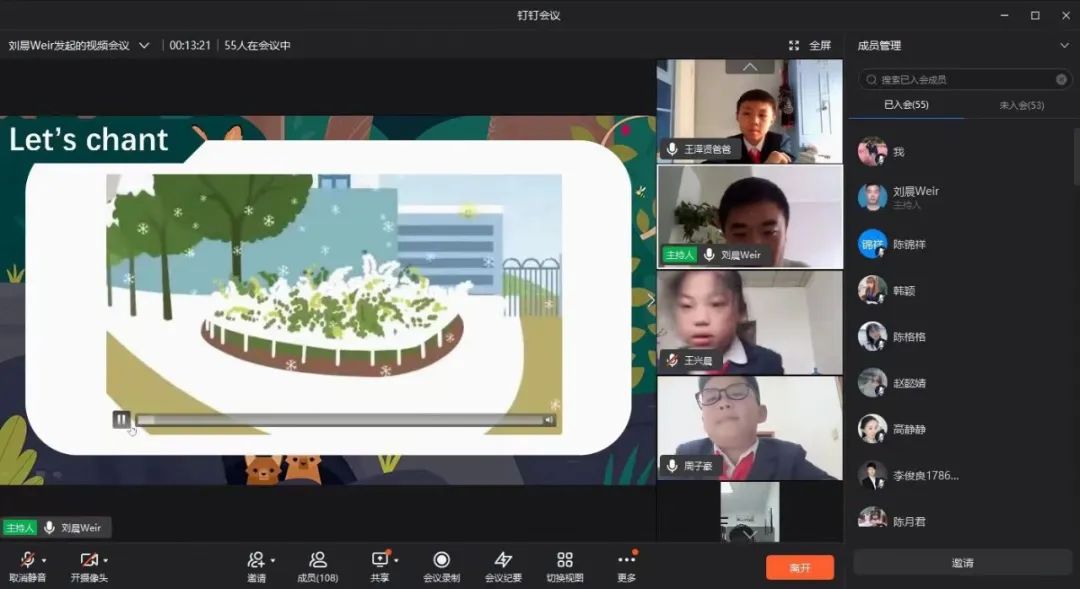Open the 更多 more options icon
This screenshot has width=1080, height=589.
pyautogui.click(x=626, y=561)
